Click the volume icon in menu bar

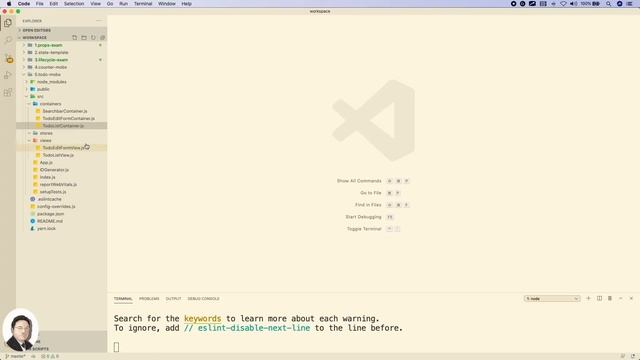click(573, 4)
